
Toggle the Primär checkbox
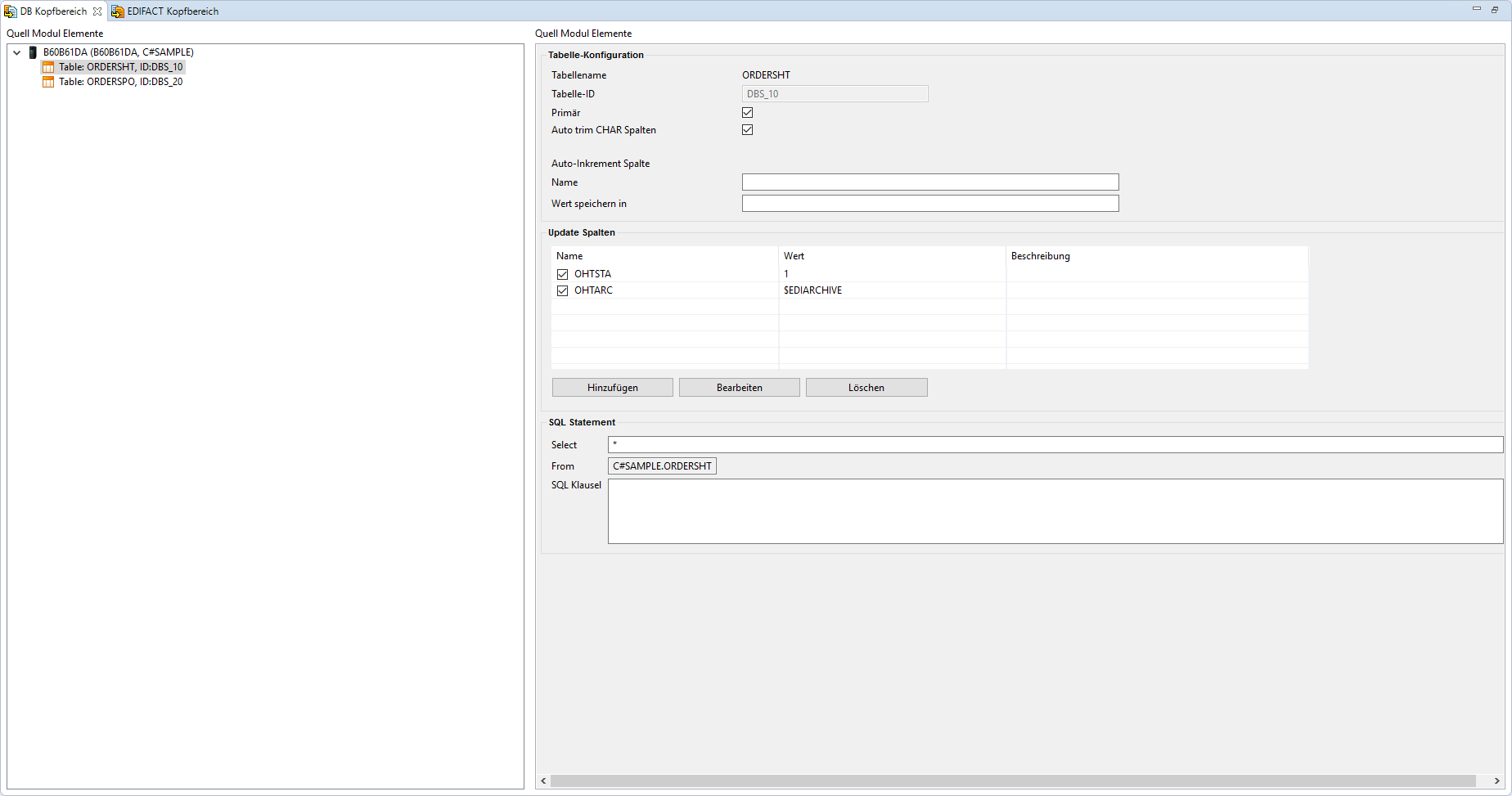pos(747,113)
